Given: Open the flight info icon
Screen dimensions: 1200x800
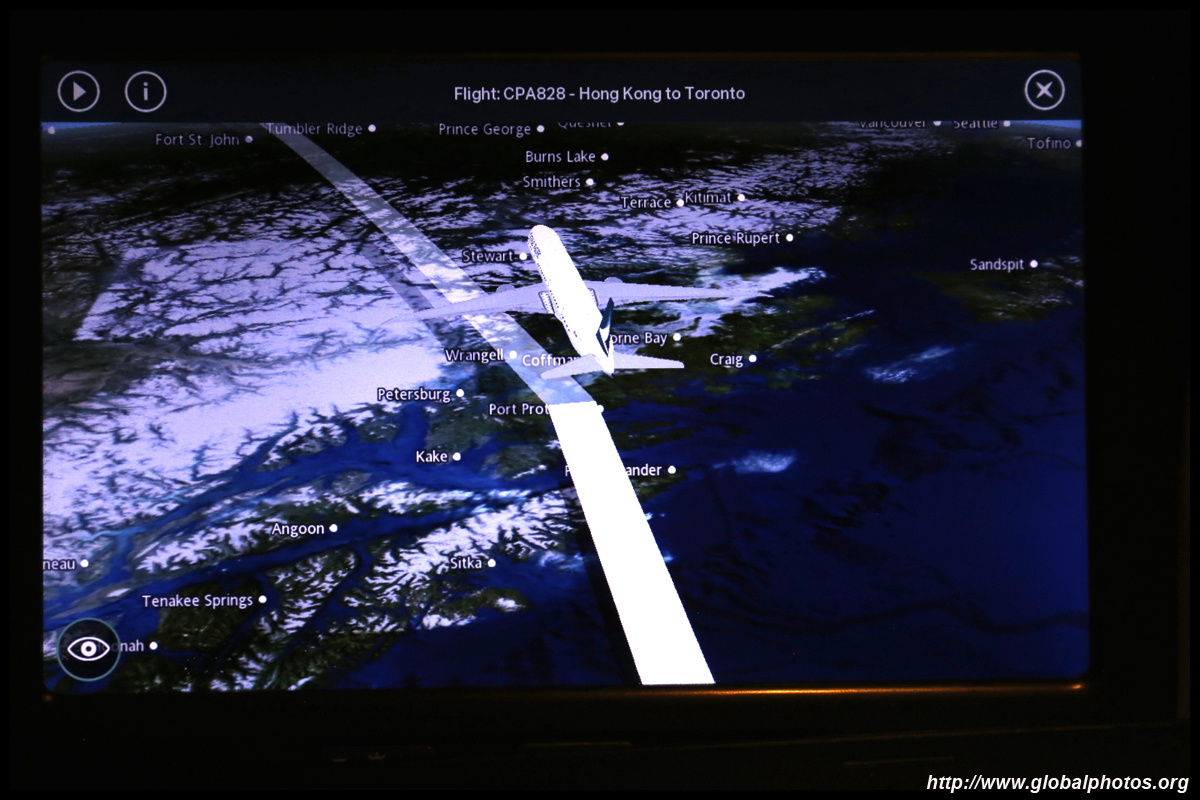Looking at the screenshot, I should (x=145, y=92).
